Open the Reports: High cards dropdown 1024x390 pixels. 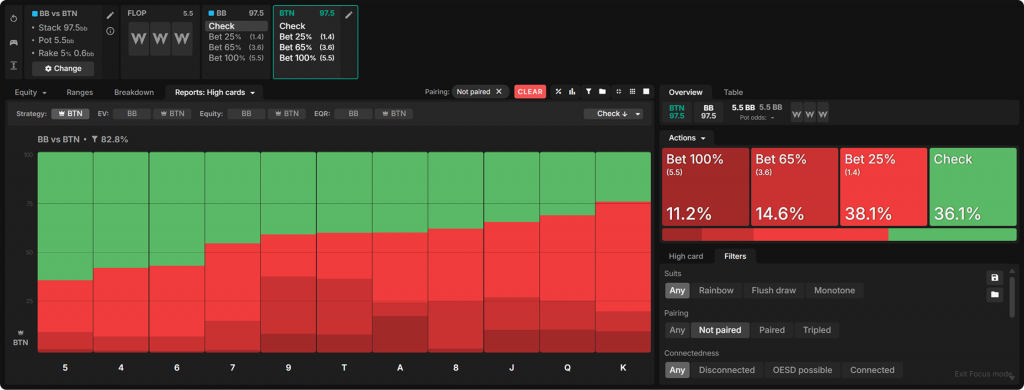pyautogui.click(x=214, y=92)
